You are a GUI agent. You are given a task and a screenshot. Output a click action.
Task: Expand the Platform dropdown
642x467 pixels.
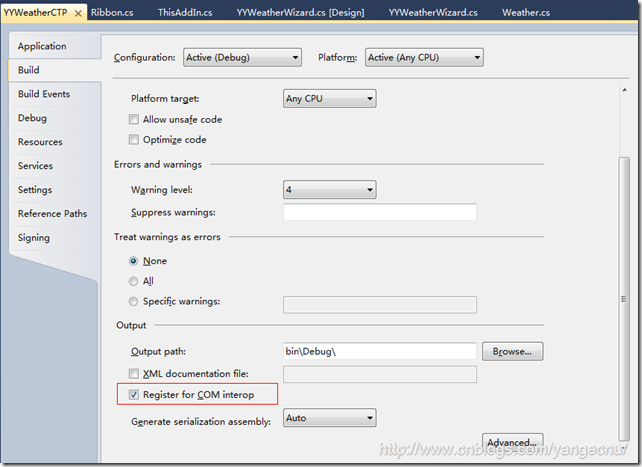coord(424,57)
